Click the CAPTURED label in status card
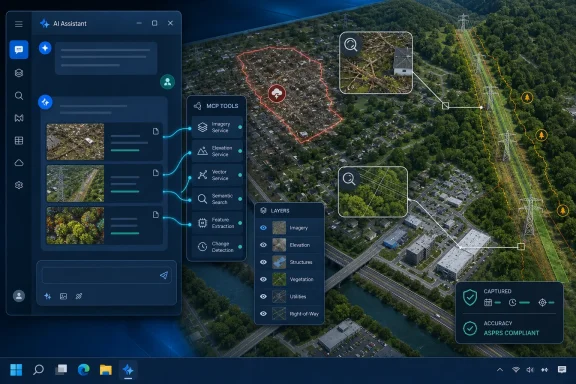This screenshot has width=576, height=384. pyautogui.click(x=497, y=291)
